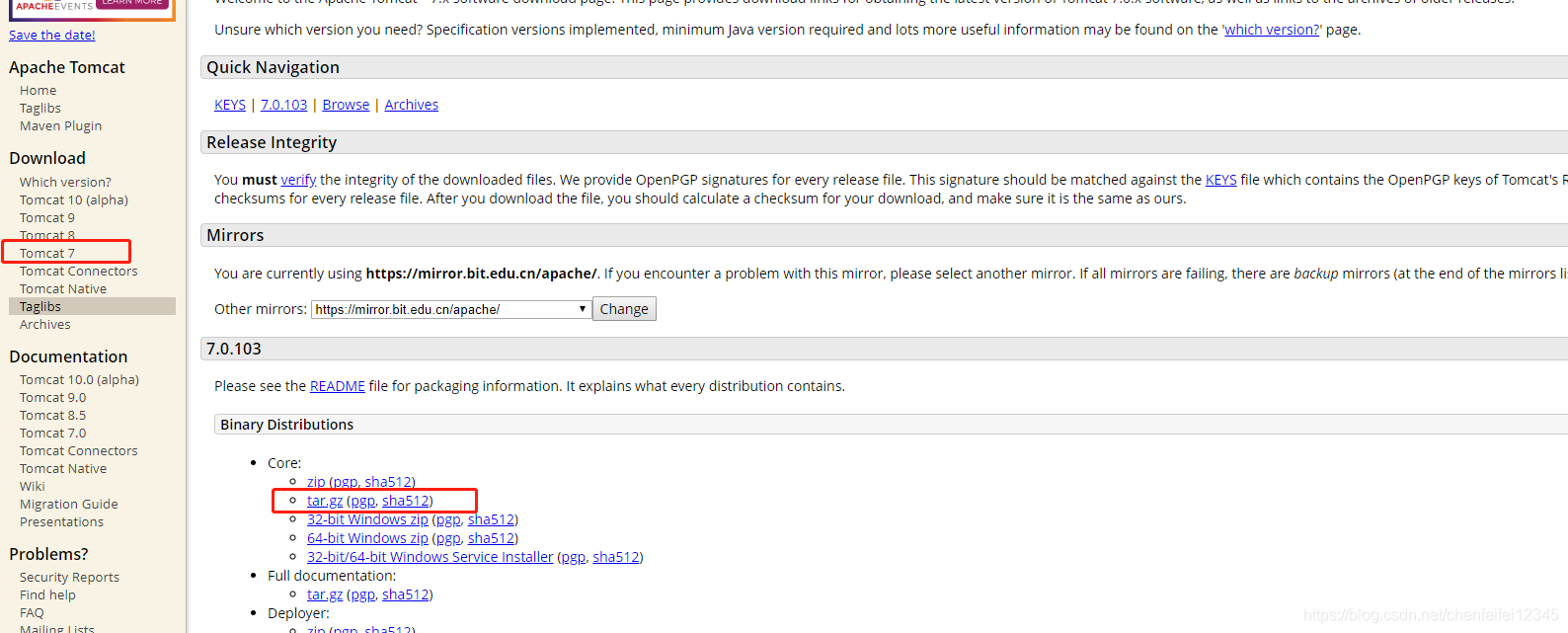This screenshot has height=633, width=1568.
Task: Select Tomcat 7 download link
Action: point(47,253)
